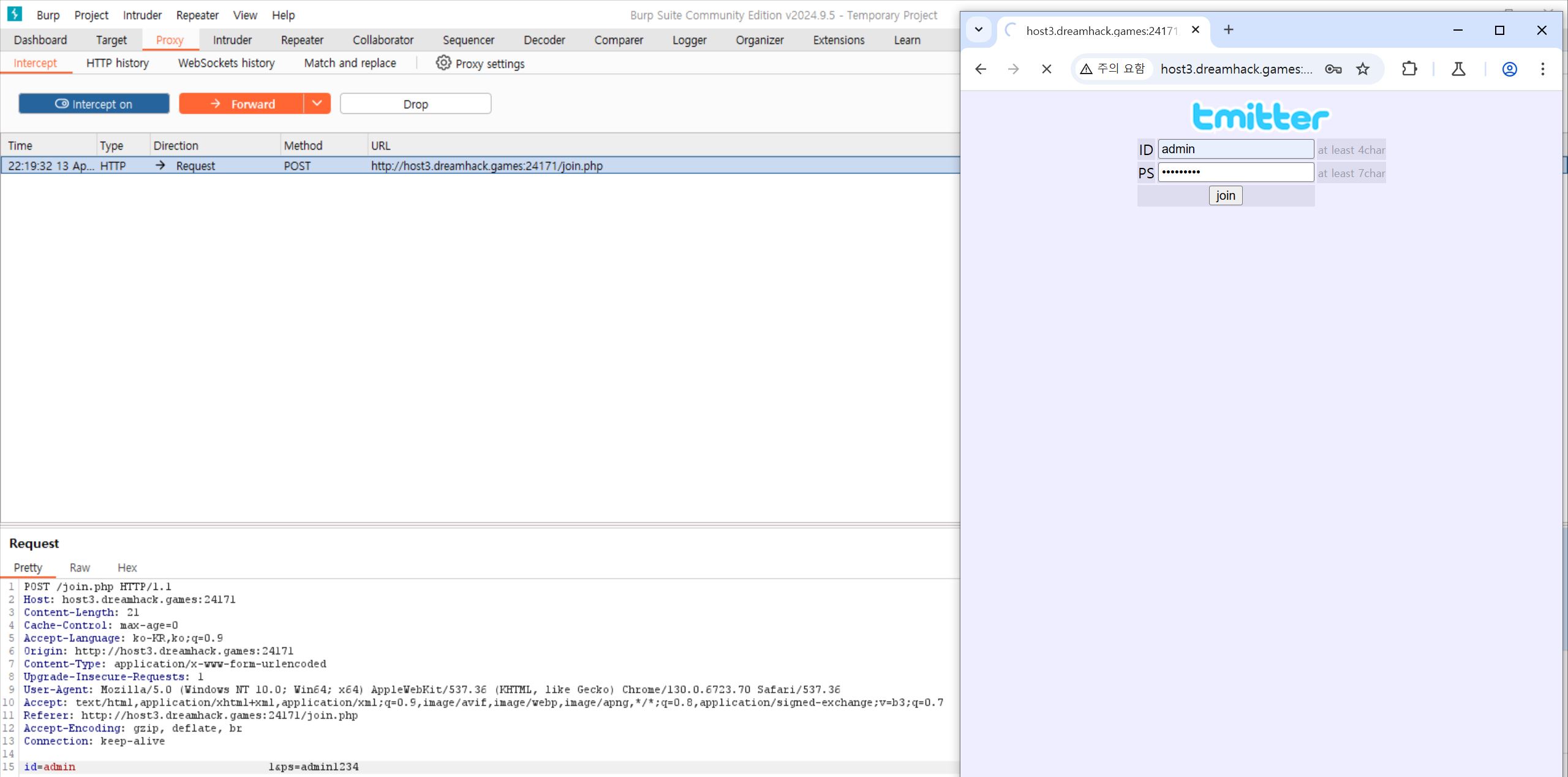1568x777 pixels.
Task: Click into the ID input field
Action: pyautogui.click(x=1235, y=149)
